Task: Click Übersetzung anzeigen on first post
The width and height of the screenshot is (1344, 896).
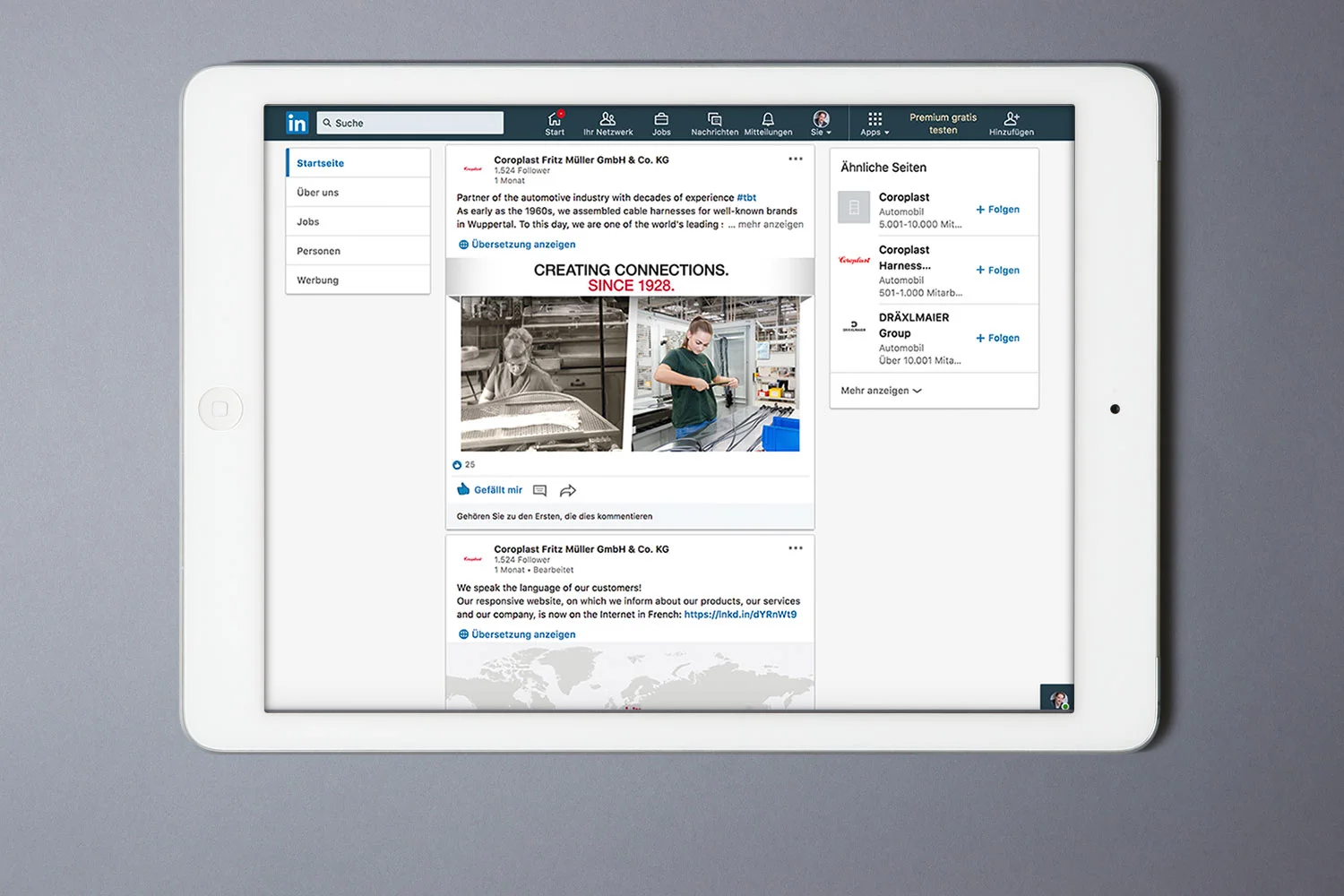Action: click(517, 245)
